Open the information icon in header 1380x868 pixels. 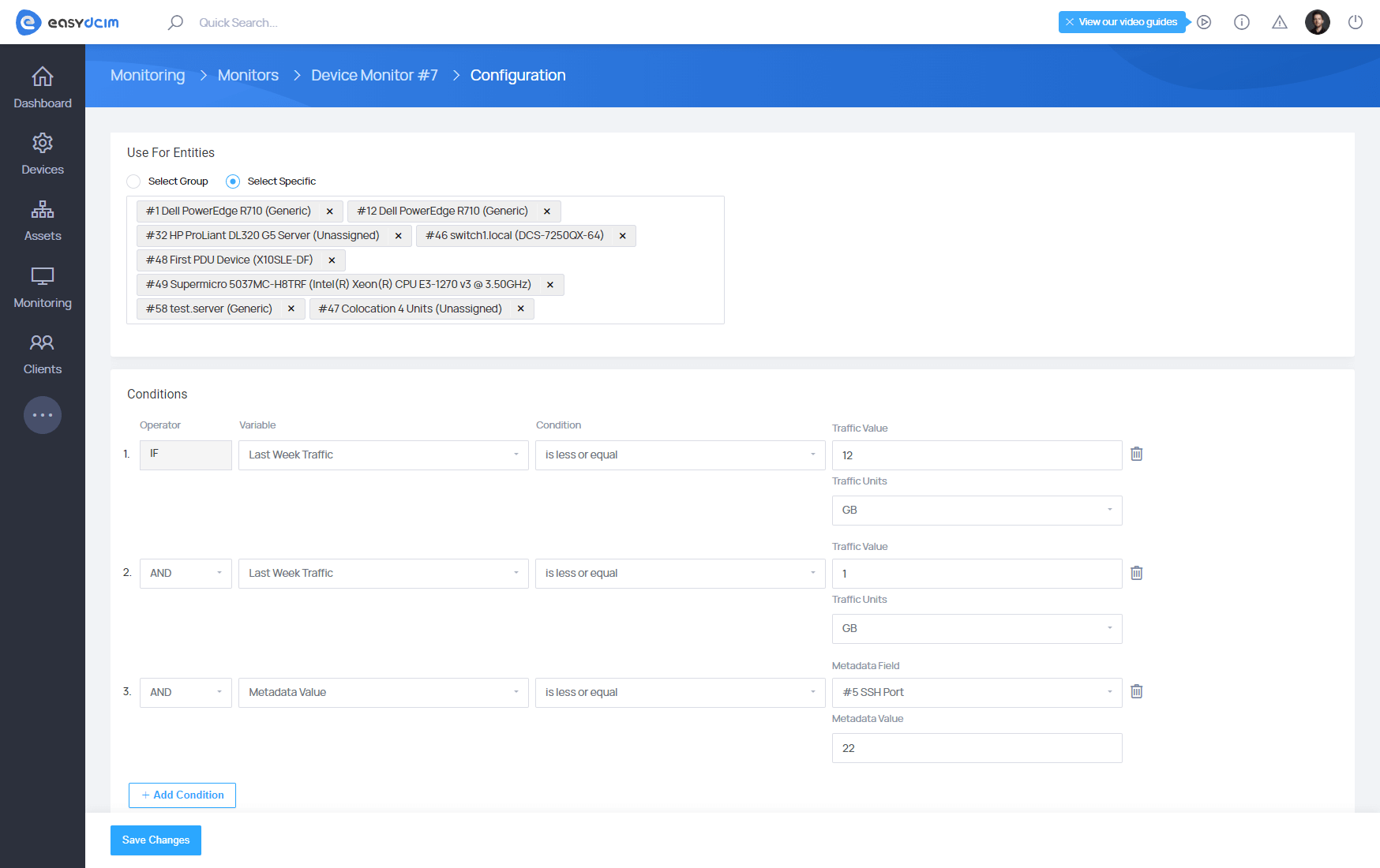[x=1242, y=22]
